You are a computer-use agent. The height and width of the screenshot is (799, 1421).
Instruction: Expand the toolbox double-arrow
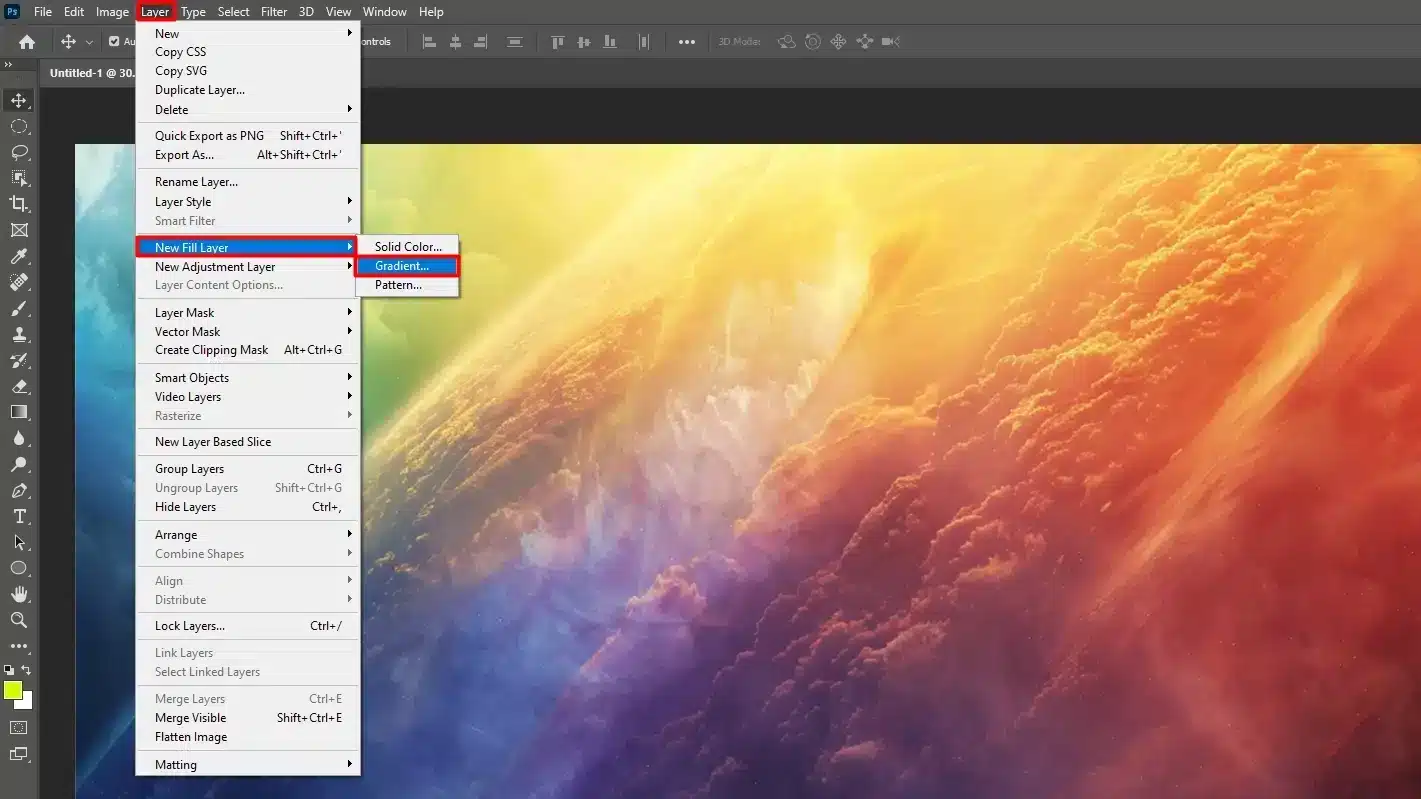pyautogui.click(x=8, y=64)
